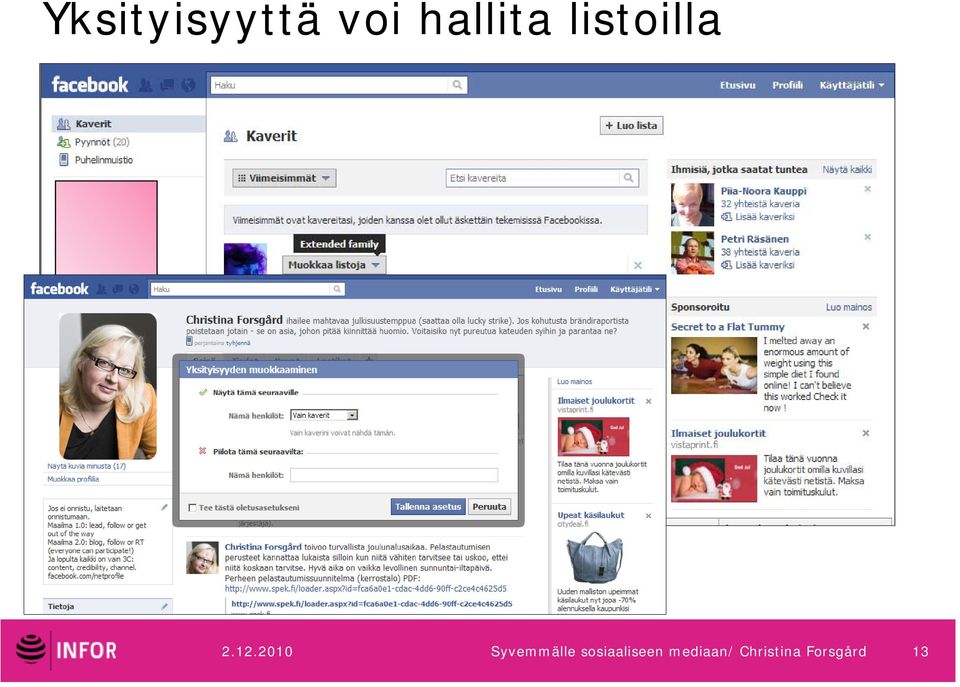Image resolution: width=960 pixels, height=687 pixels.
Task: Select Puhelinmuistio in sidebar
Action: 103,160
